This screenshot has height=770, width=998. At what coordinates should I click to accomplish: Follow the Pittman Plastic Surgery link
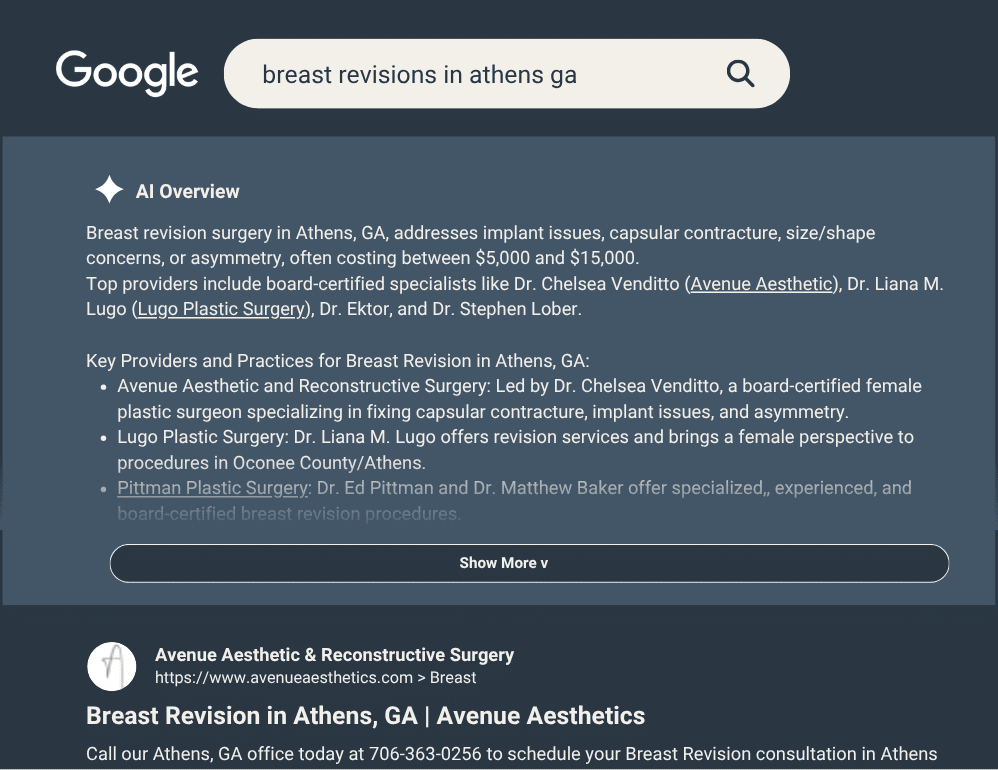[213, 488]
